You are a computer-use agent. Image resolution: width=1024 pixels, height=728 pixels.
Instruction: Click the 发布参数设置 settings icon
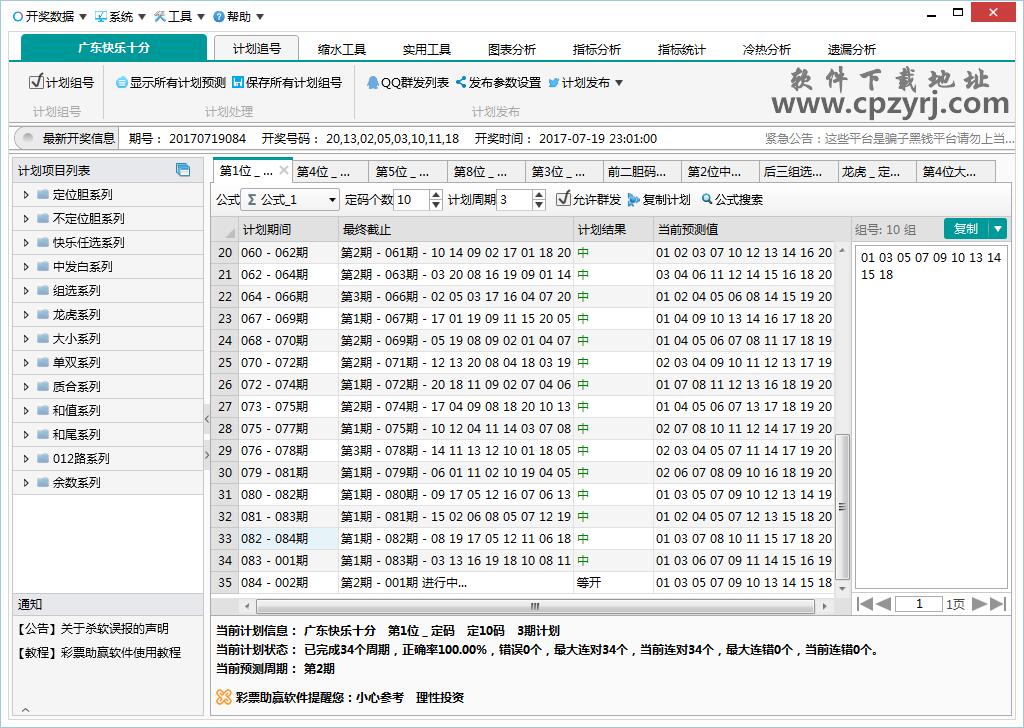(x=460, y=84)
